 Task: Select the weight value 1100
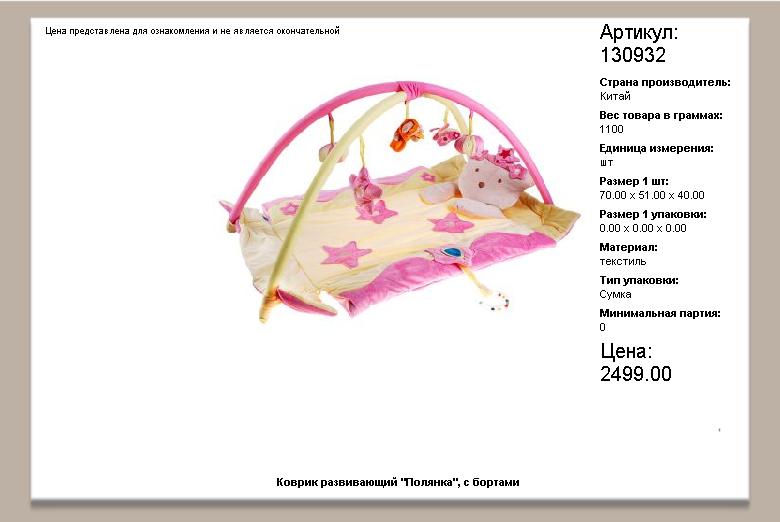pos(611,129)
